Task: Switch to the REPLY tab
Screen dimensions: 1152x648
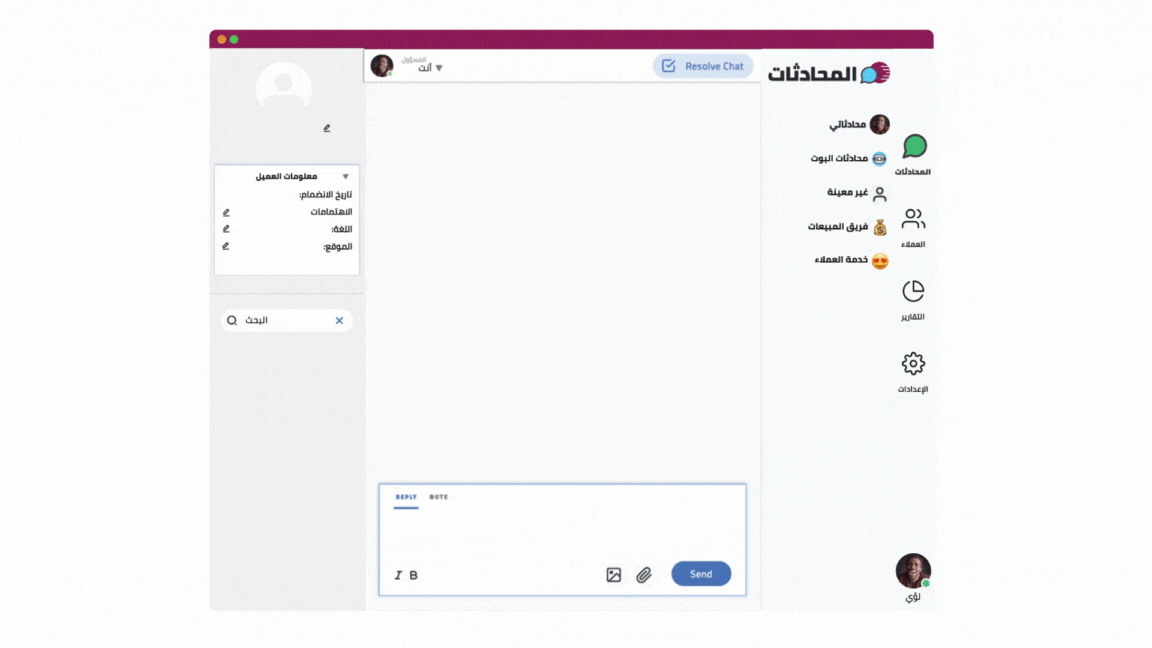Action: click(x=406, y=497)
